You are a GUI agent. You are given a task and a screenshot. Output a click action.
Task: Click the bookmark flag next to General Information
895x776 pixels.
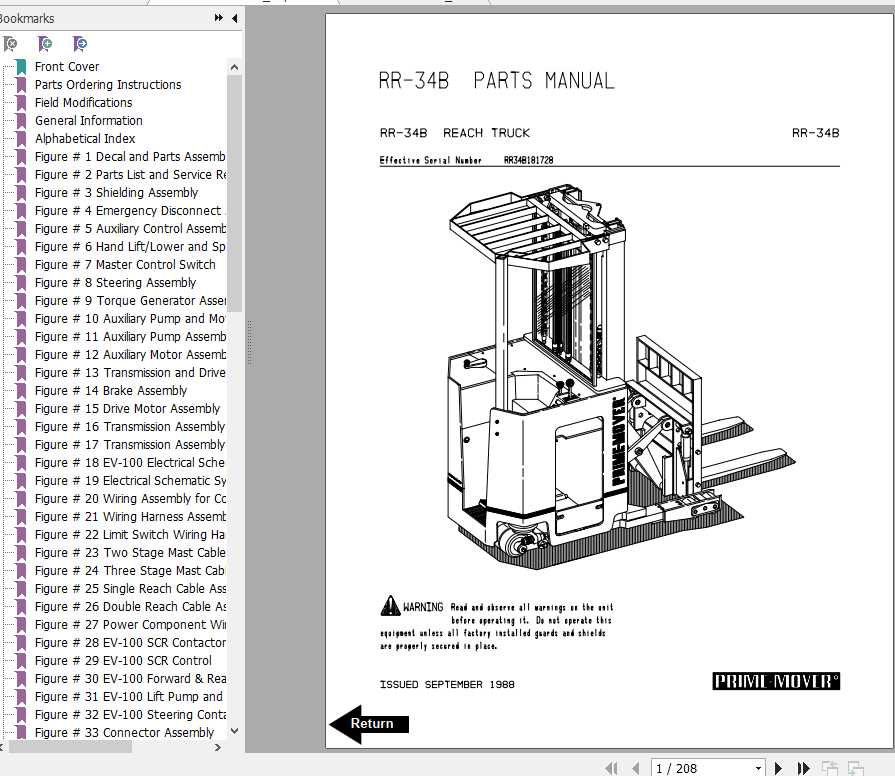click(x=21, y=120)
